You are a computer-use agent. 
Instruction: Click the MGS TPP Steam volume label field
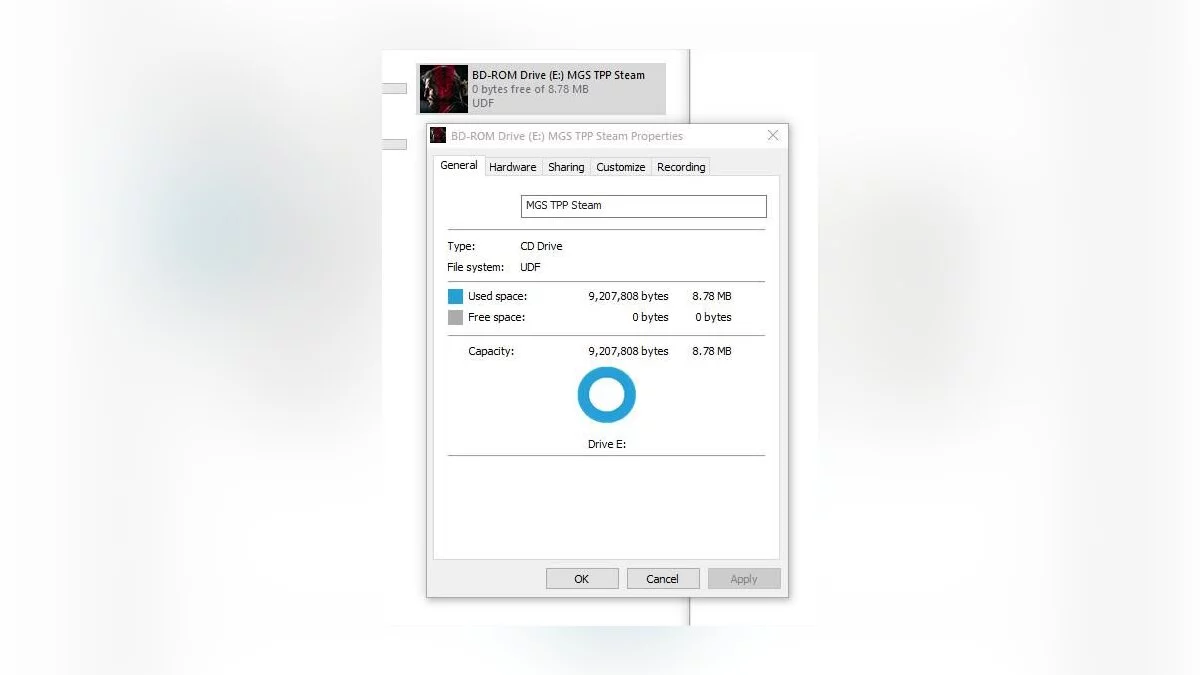[644, 206]
